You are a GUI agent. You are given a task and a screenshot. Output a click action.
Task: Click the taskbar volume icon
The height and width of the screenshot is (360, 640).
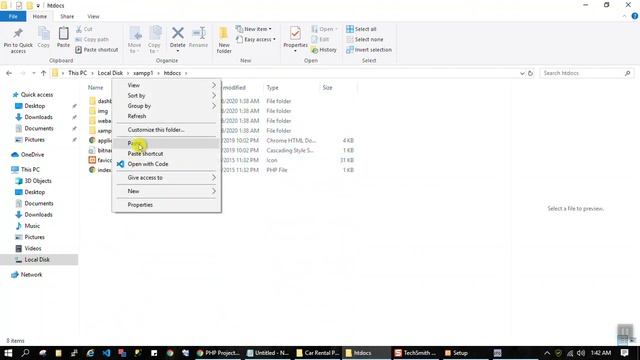coord(581,353)
